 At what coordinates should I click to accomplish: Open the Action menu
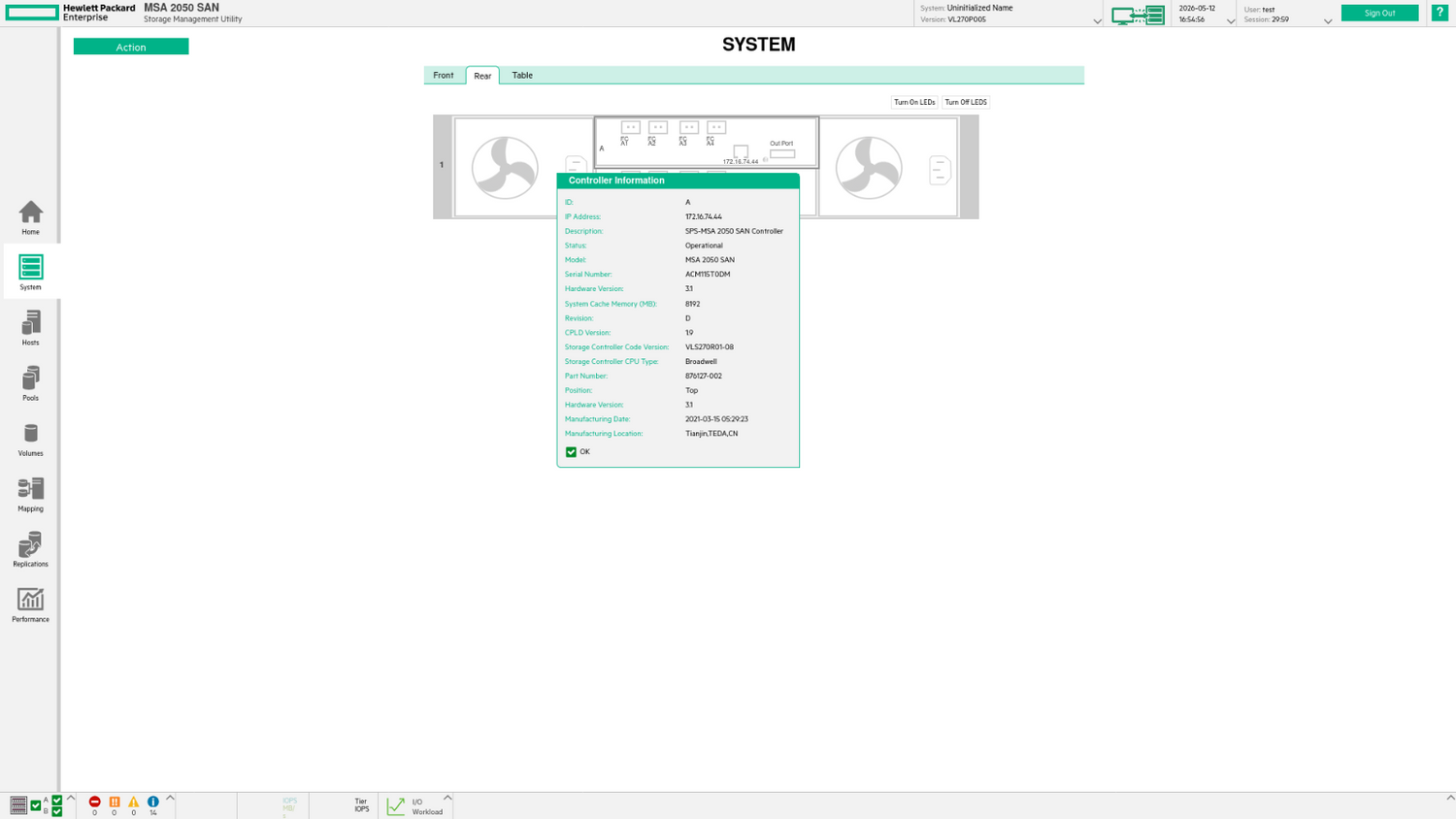(131, 47)
